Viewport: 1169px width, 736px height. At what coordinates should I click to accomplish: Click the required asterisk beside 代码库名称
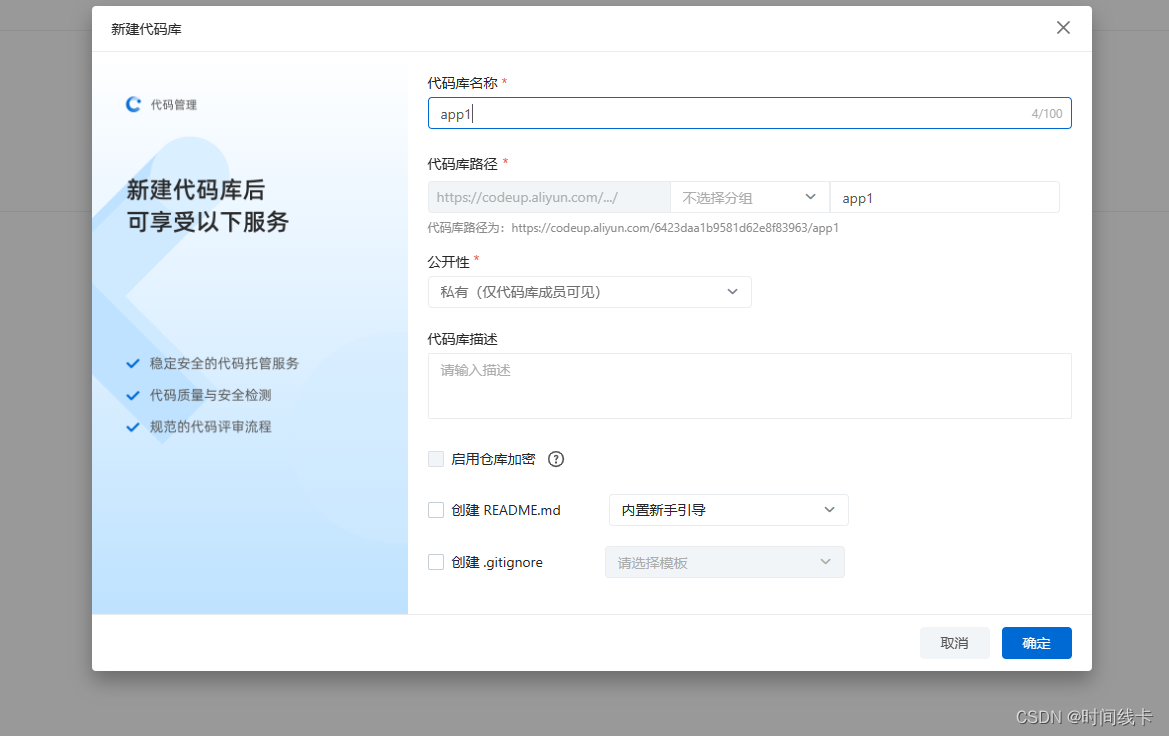504,83
